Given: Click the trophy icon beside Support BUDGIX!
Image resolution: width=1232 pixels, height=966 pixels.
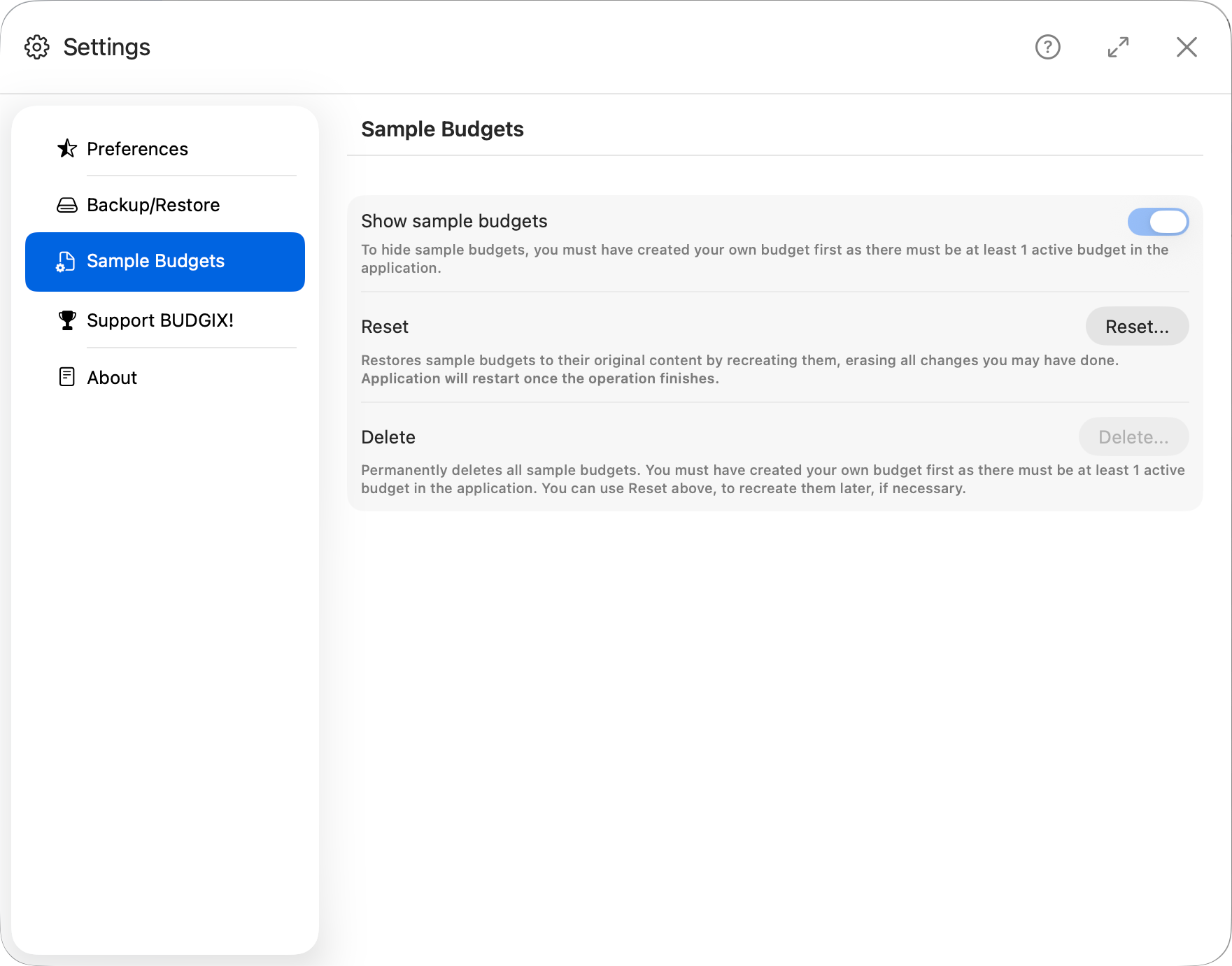Looking at the screenshot, I should tap(66, 320).
